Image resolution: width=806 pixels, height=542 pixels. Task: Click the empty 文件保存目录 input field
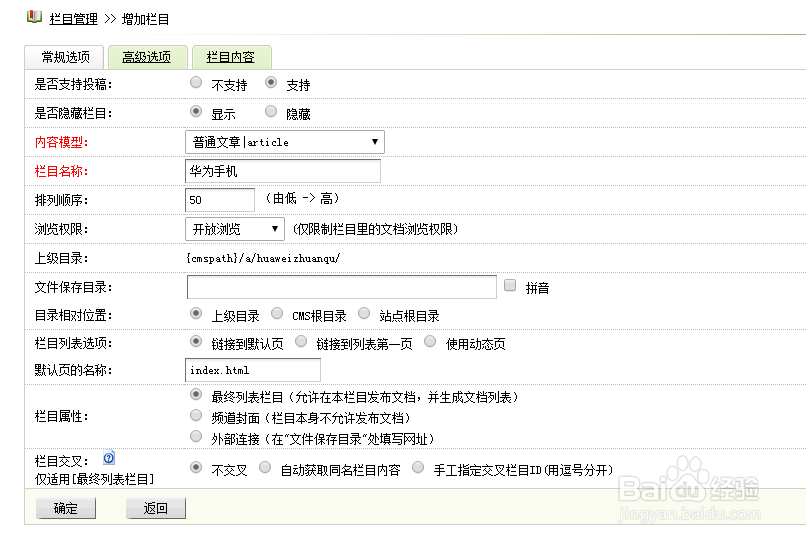[x=341, y=287]
